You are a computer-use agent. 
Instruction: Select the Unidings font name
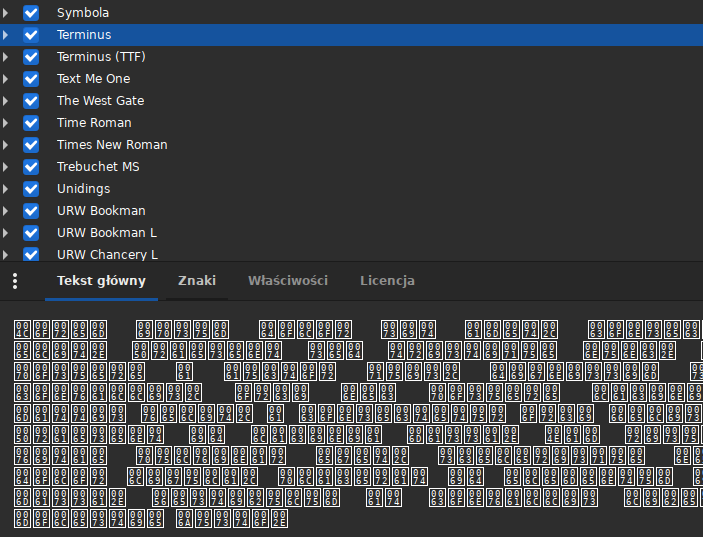(x=83, y=189)
